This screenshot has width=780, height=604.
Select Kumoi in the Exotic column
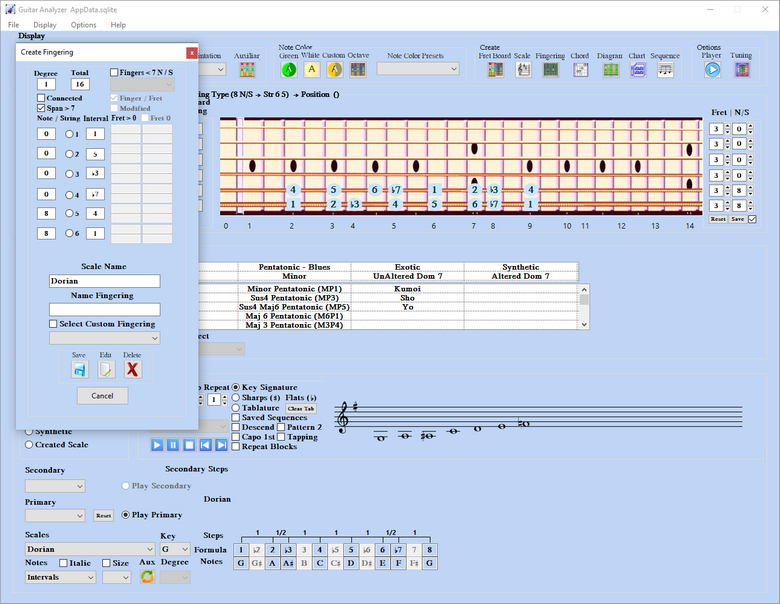point(407,289)
